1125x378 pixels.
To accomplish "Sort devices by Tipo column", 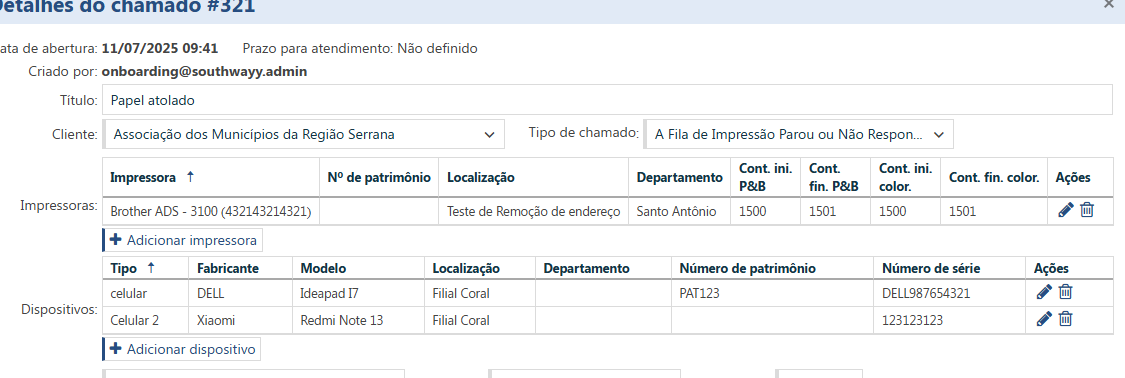I will [146, 268].
